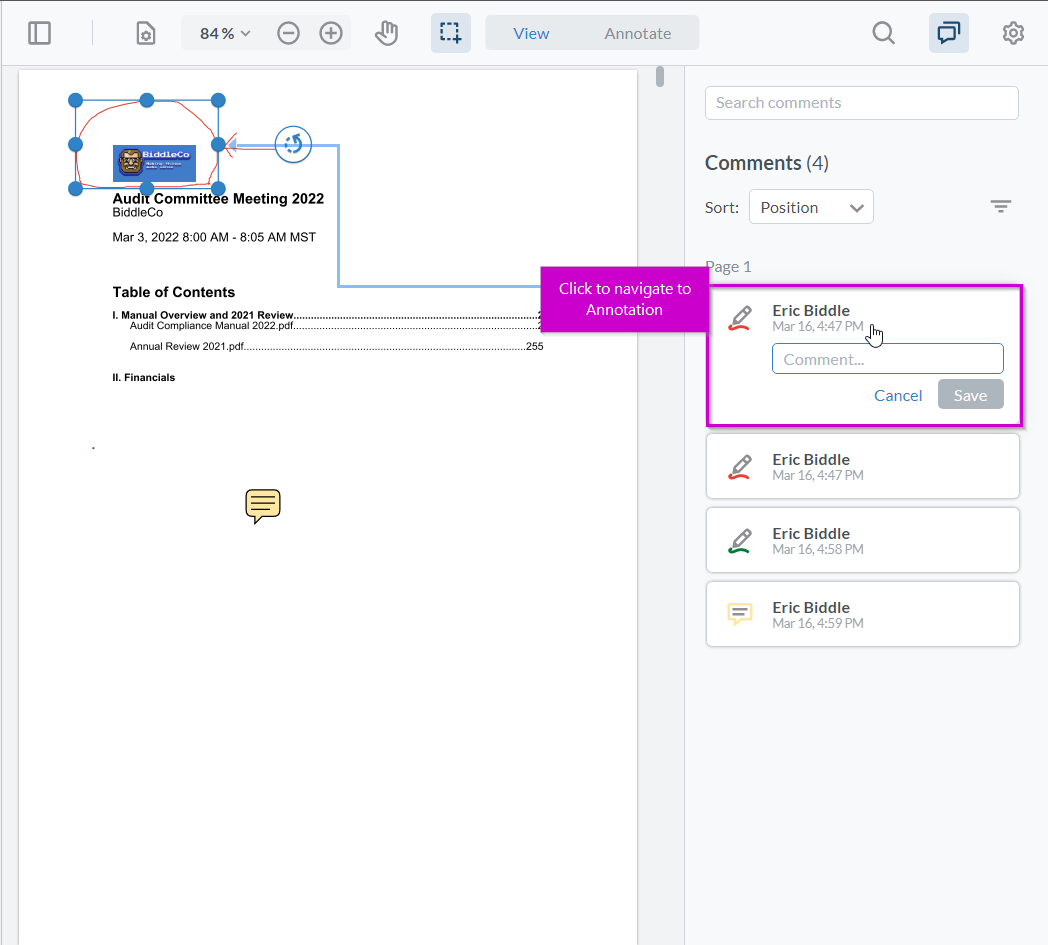Click the rotate handle of the selected annotation
Viewport: 1048px width, 945px height.
tap(293, 144)
